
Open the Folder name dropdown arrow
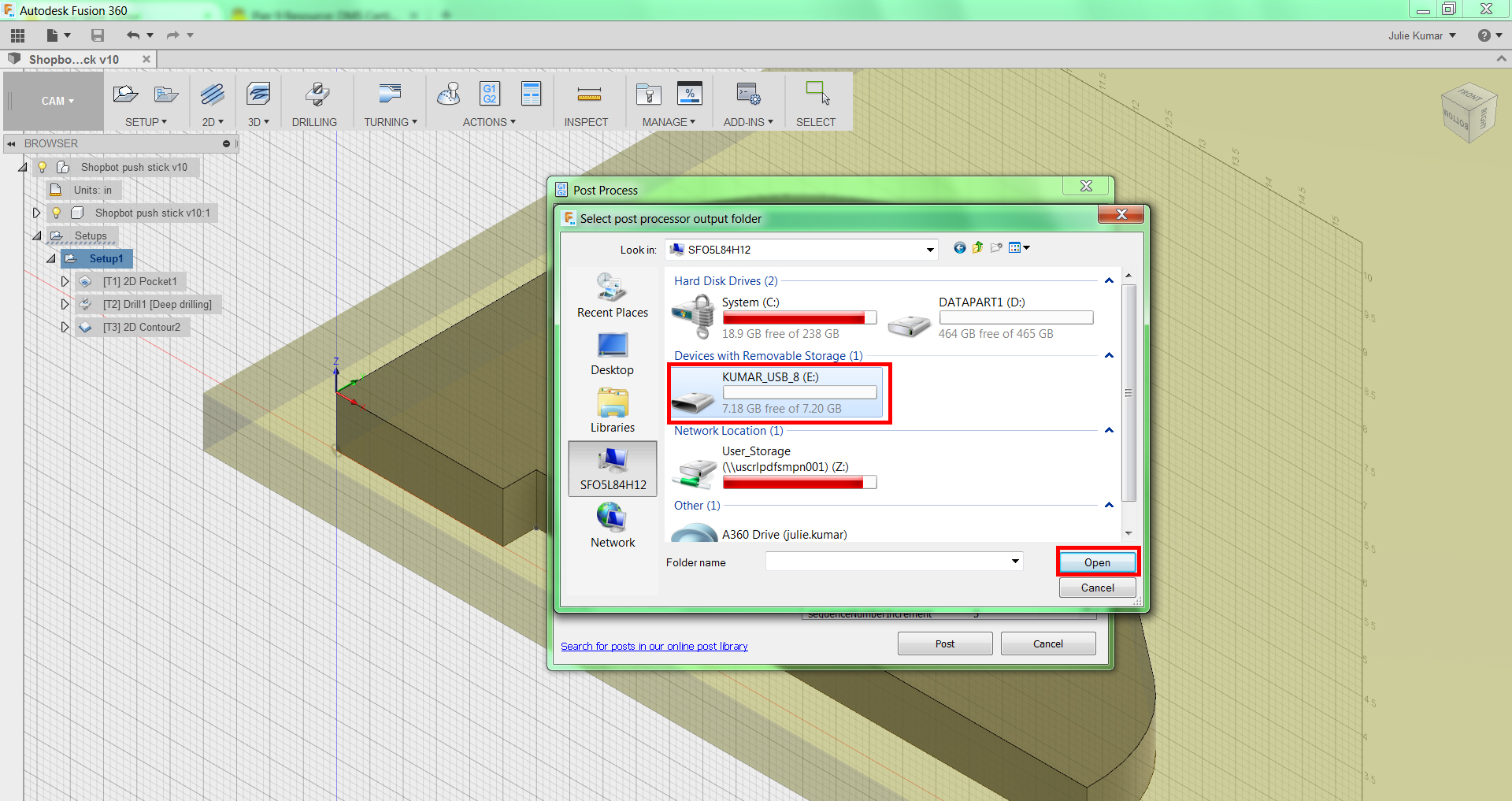coord(1015,562)
